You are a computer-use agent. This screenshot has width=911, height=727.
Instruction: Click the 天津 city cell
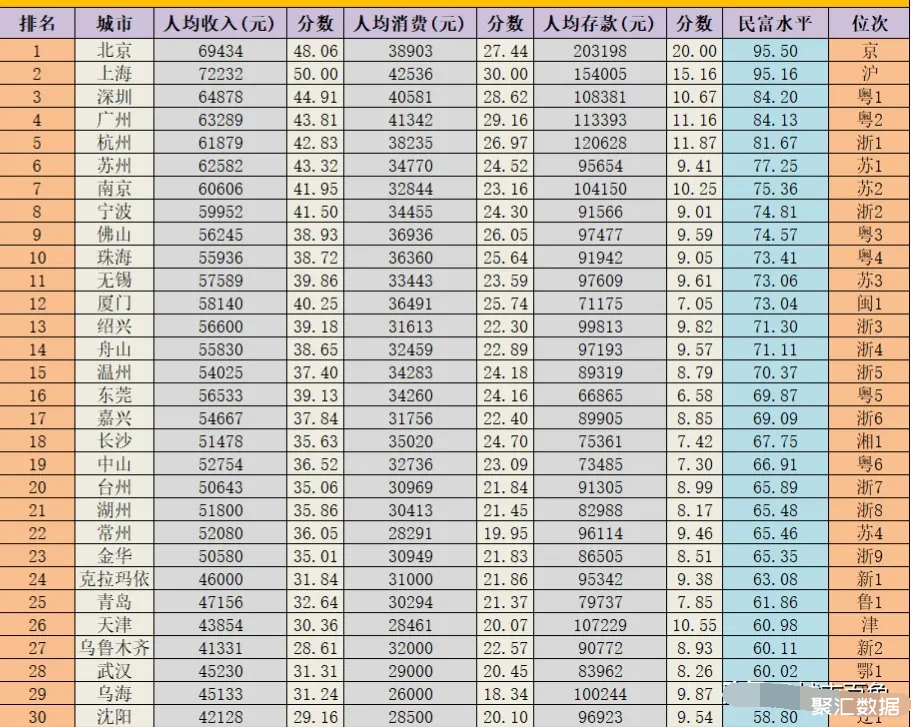114,625
